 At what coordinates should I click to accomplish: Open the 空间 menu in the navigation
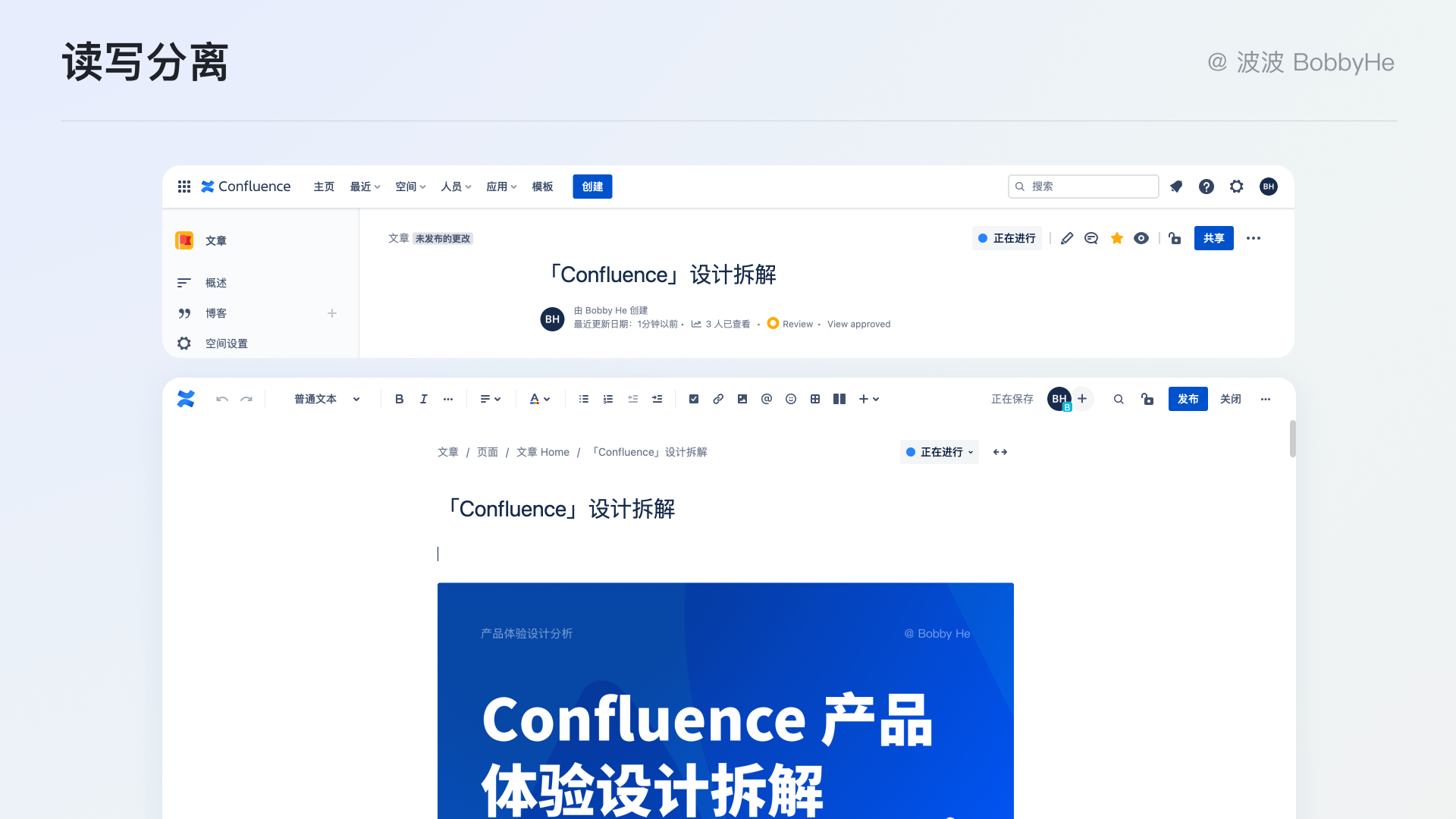pos(410,187)
